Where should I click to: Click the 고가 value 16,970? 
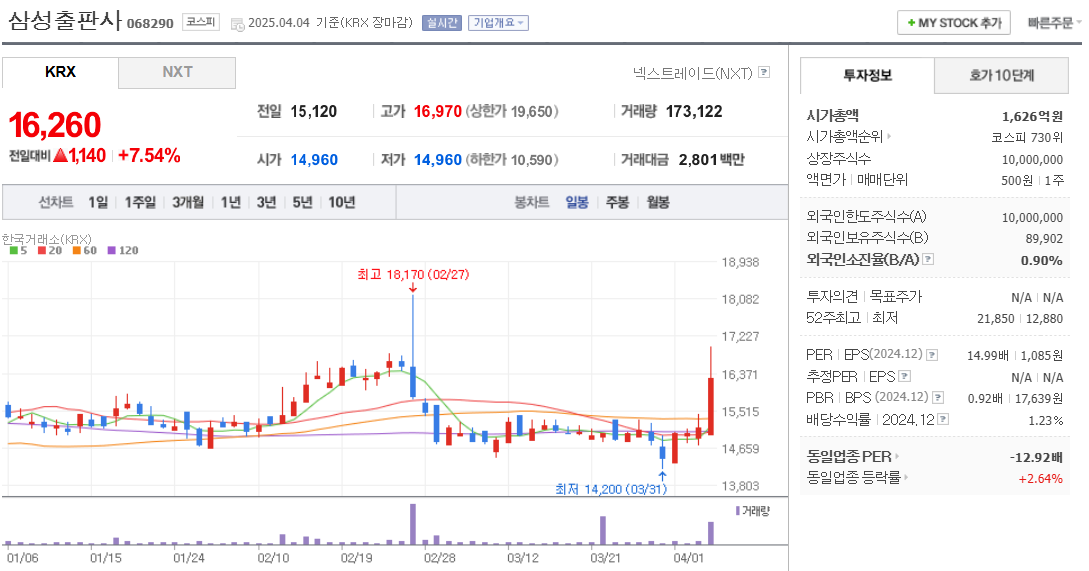[x=438, y=112]
